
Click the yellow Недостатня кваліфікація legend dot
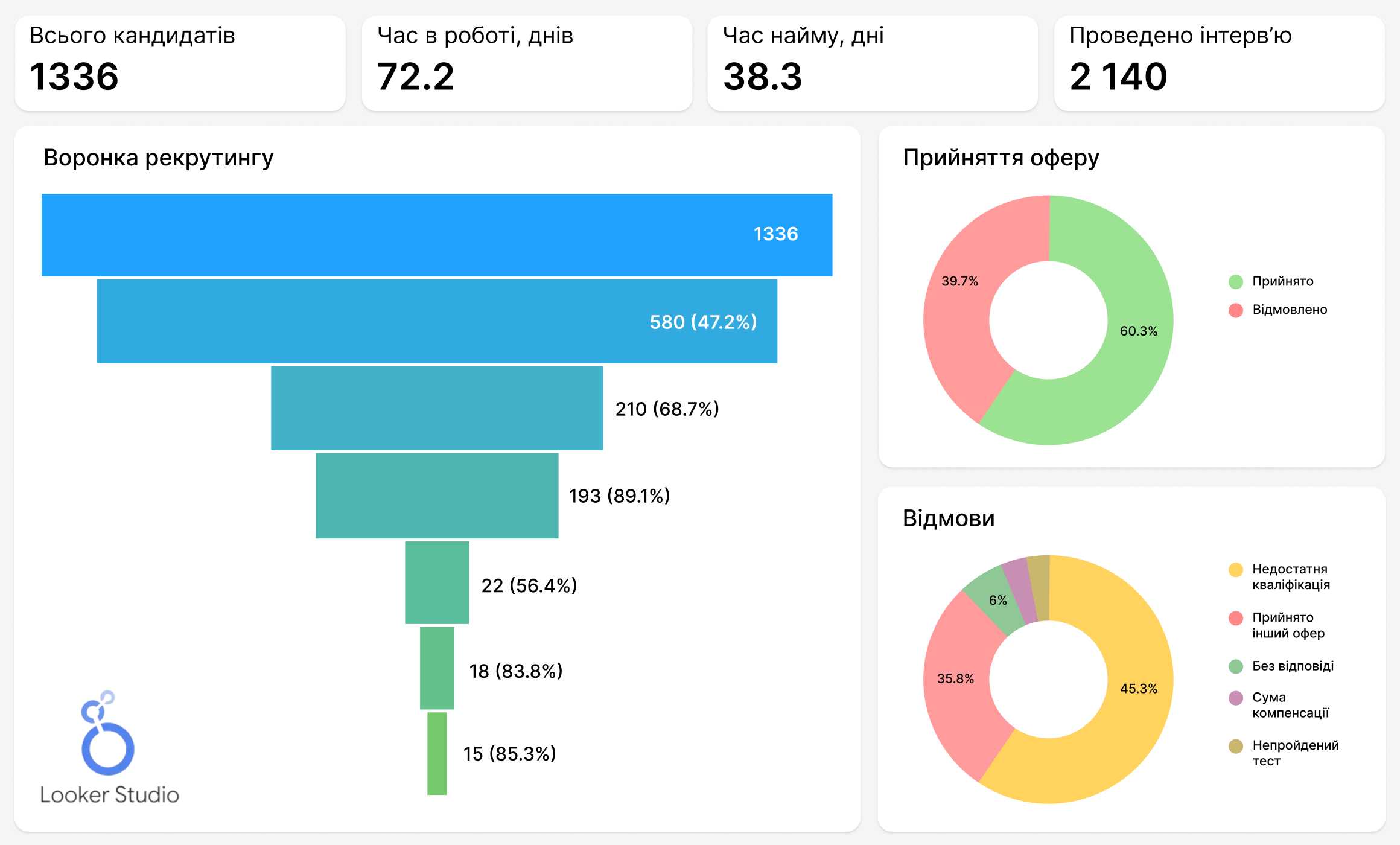tap(1235, 570)
